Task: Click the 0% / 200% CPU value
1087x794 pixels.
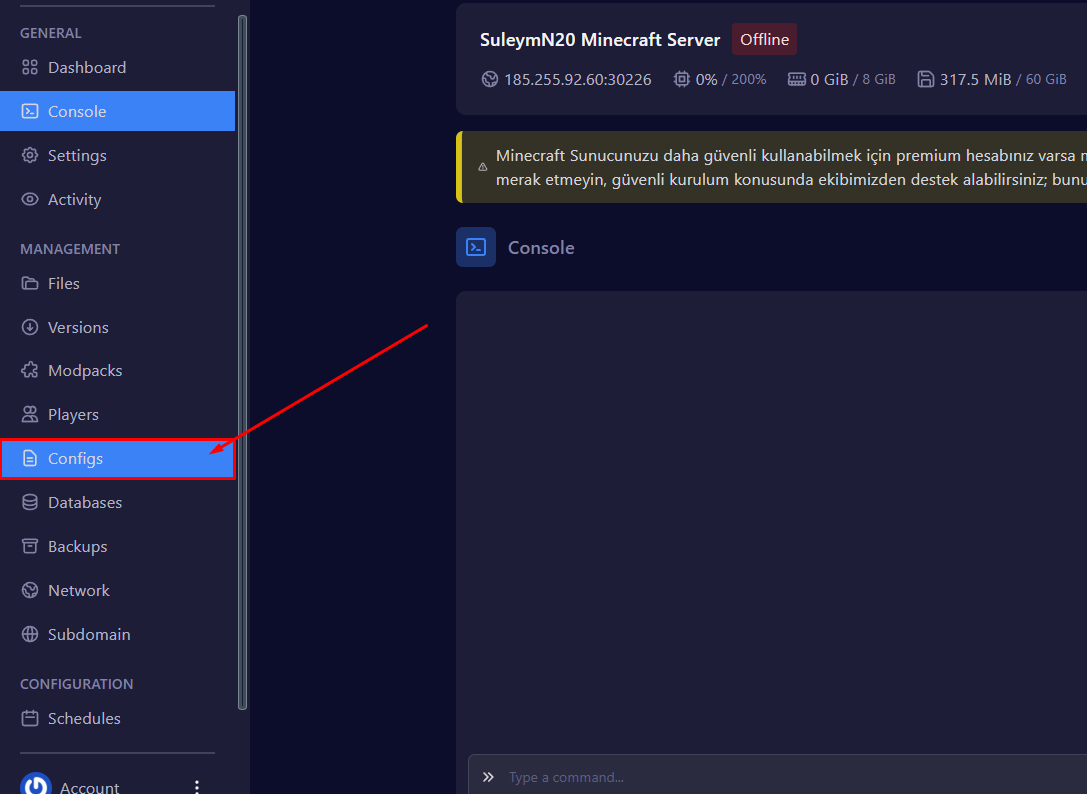Action: 731,80
